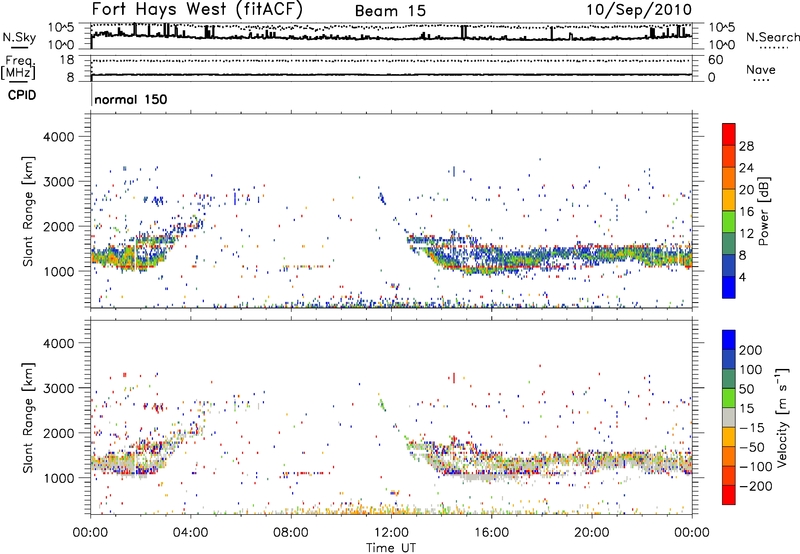Pick the red top segment of the power colorbar
This screenshot has height=554, width=800.
[729, 135]
